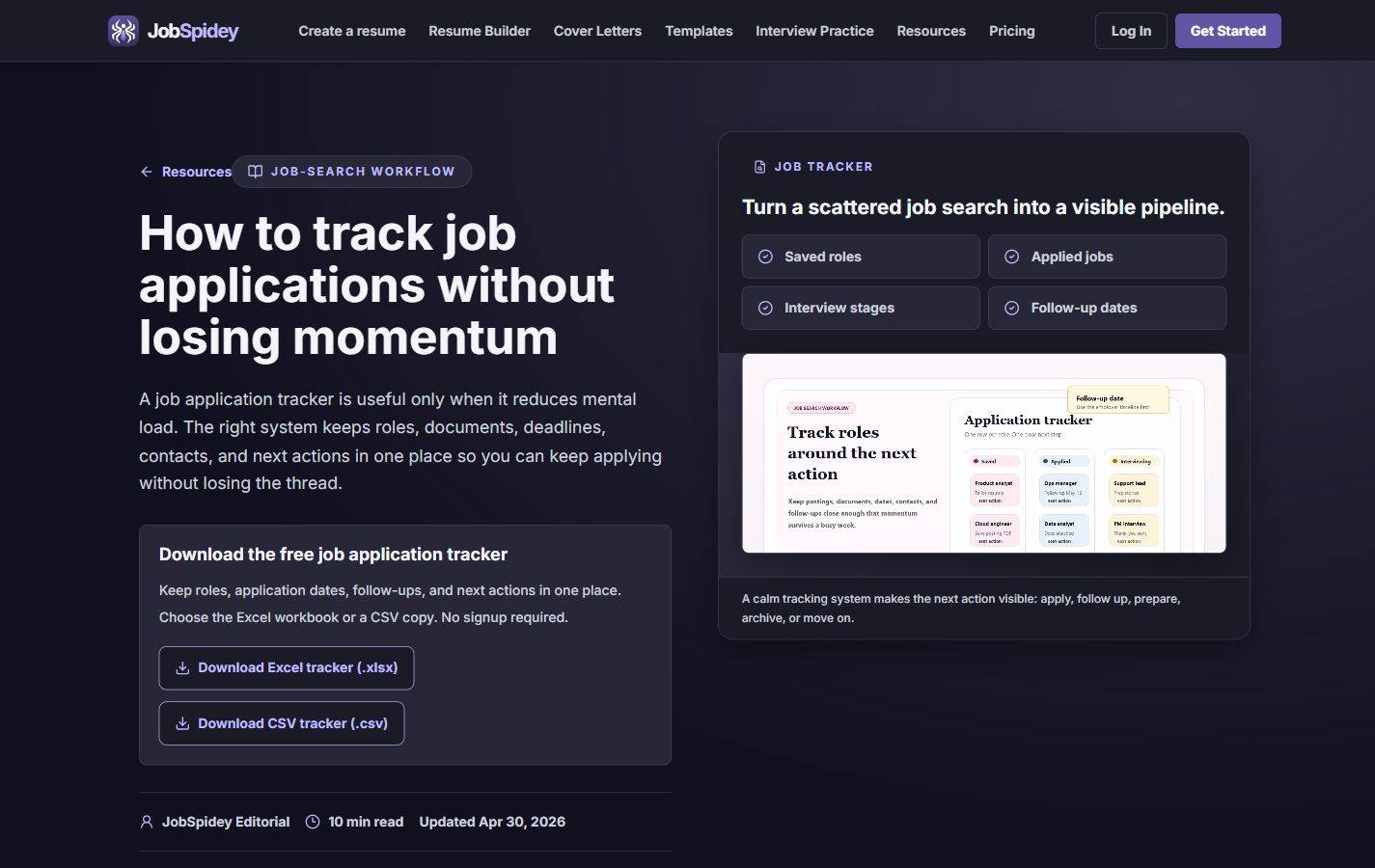
Task: Download CSV tracker (.csv)
Action: (x=282, y=723)
